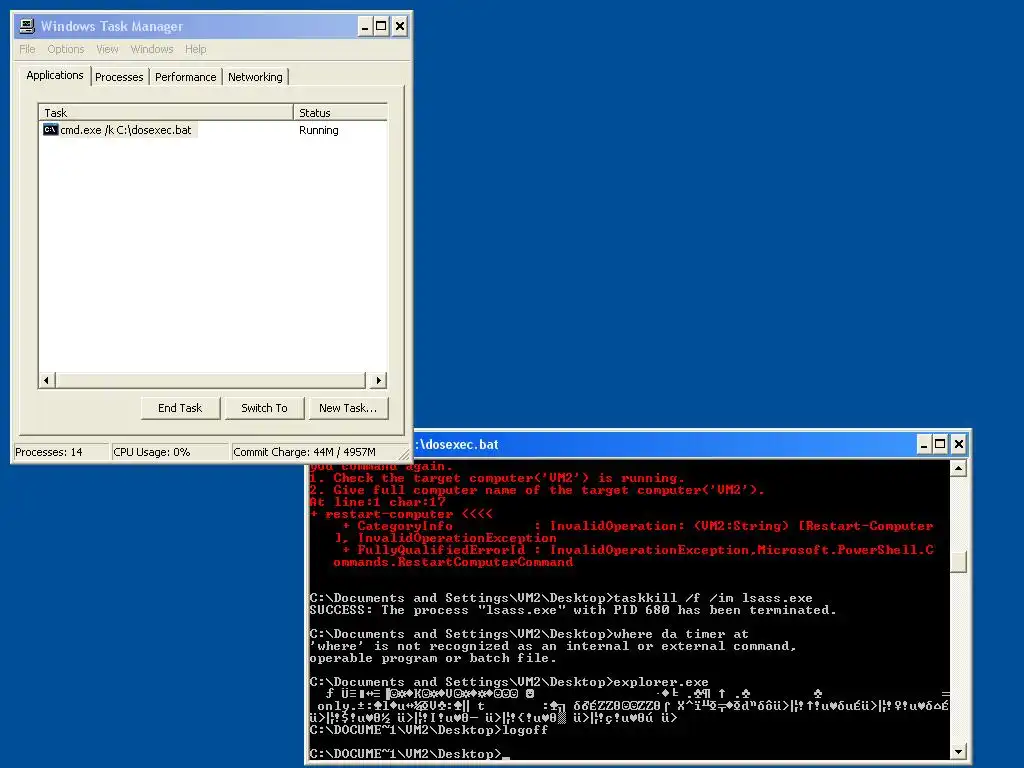Click the taskkill /f /im lsass.exe command line
The height and width of the screenshot is (768, 1024).
coord(561,598)
